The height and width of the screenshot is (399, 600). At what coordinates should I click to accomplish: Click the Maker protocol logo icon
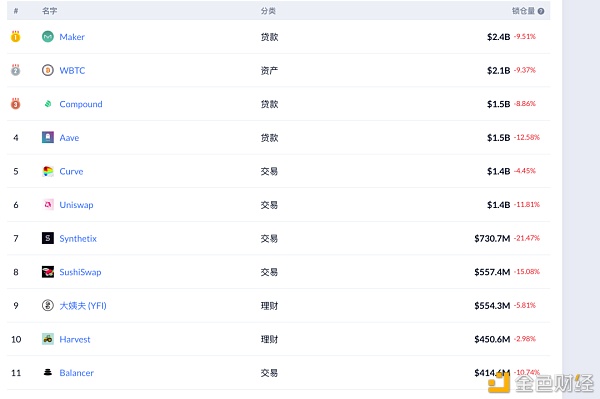[x=48, y=37]
